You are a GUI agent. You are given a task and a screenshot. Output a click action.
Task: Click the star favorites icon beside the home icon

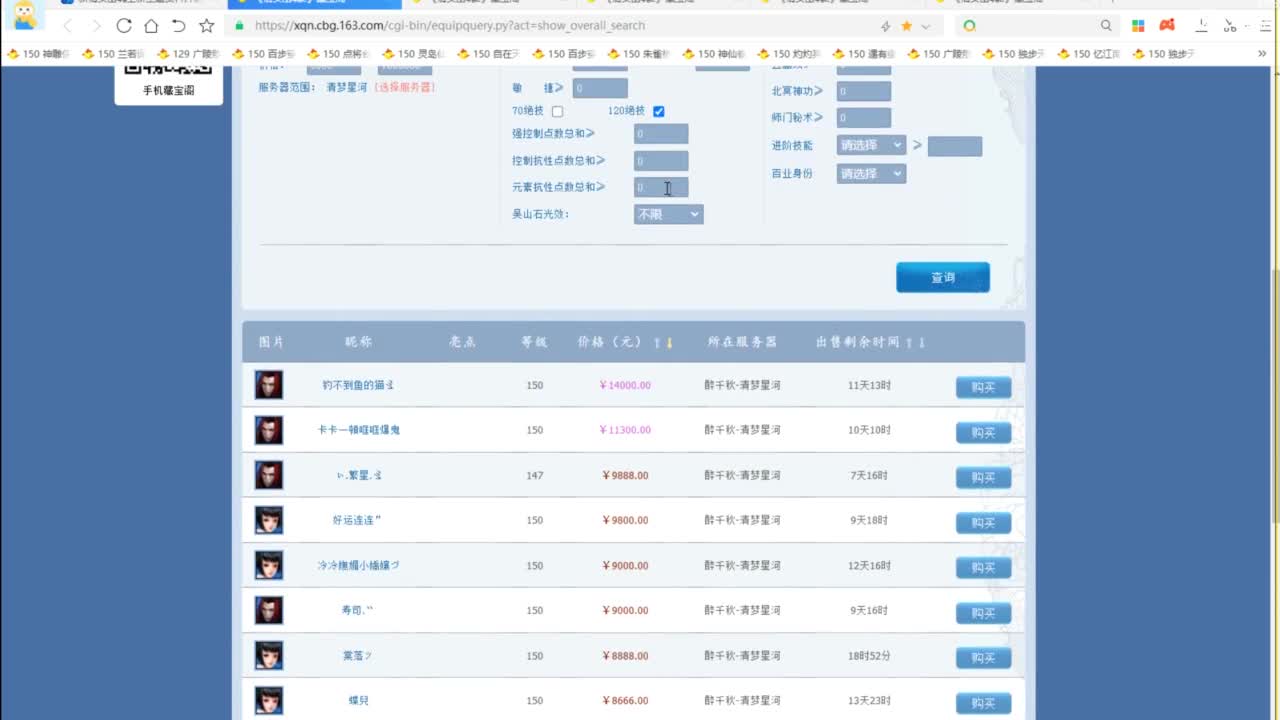(206, 26)
